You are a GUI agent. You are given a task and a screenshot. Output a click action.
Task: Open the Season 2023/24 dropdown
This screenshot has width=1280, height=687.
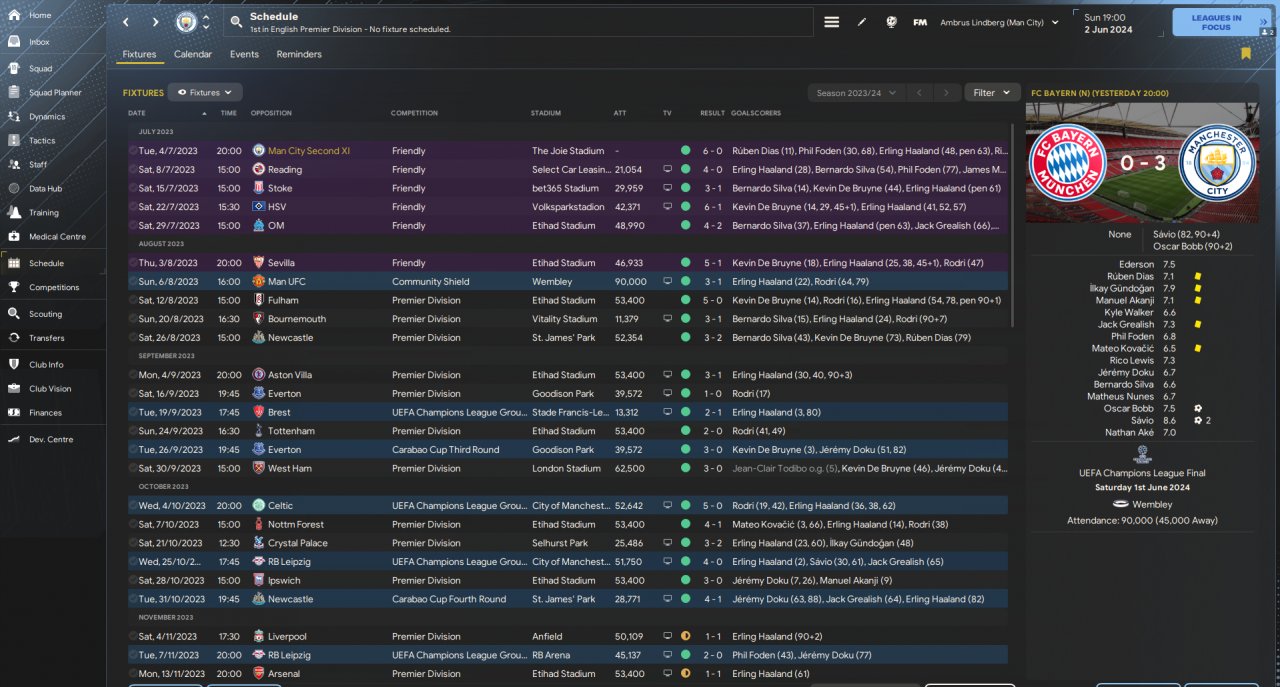856,93
